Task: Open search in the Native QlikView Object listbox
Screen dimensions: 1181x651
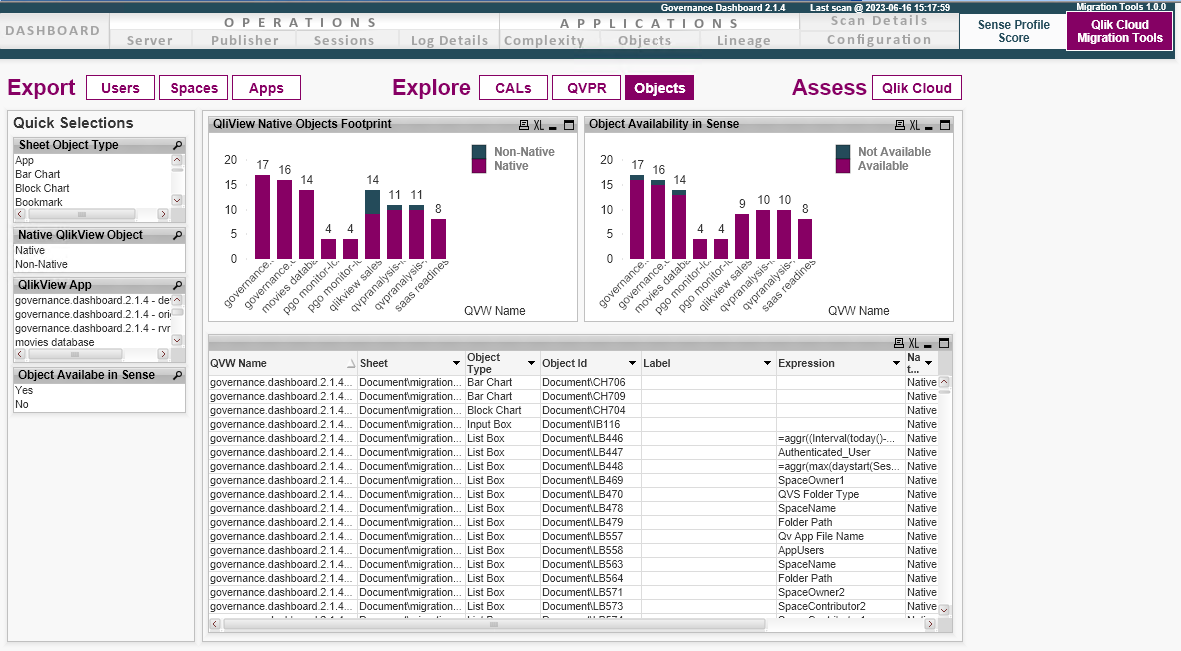Action: point(176,234)
